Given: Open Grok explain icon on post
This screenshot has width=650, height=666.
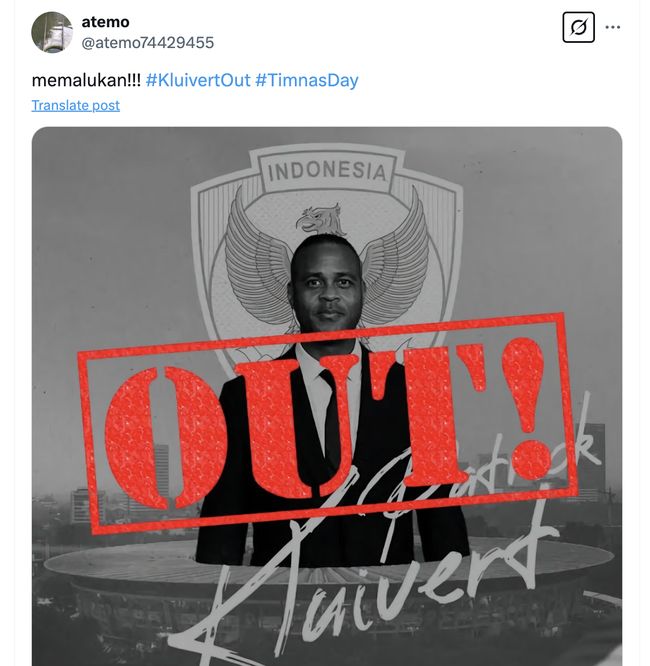Looking at the screenshot, I should click(578, 27).
